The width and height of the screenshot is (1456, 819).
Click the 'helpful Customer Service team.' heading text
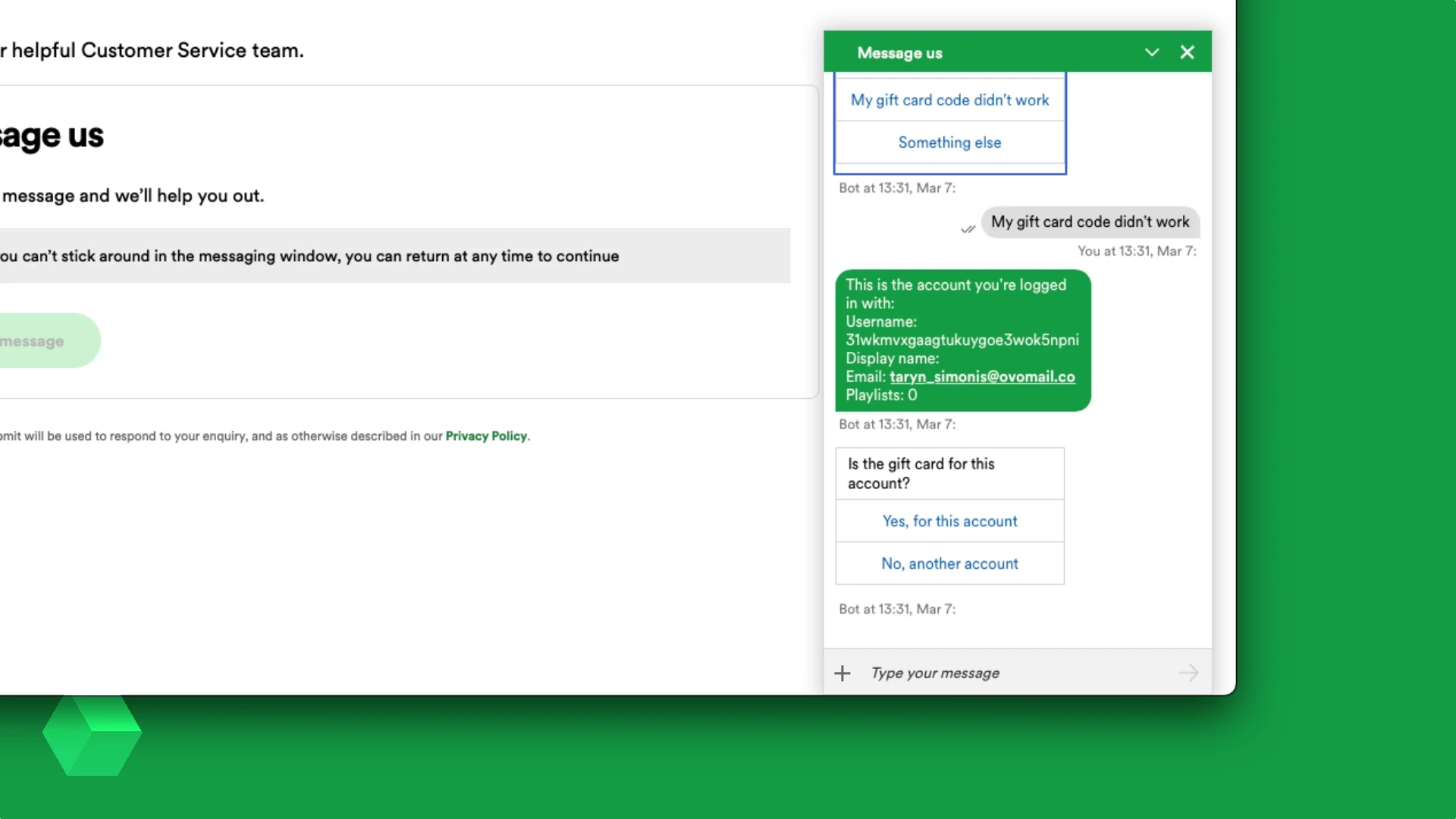(x=157, y=51)
